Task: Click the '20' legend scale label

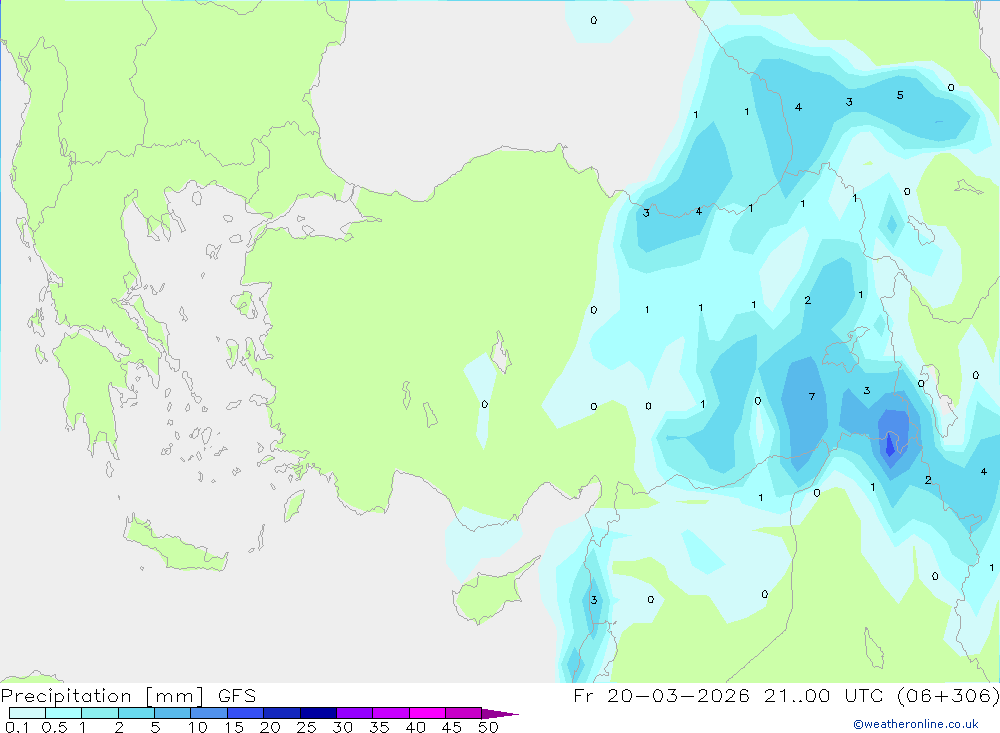Action: tap(270, 727)
